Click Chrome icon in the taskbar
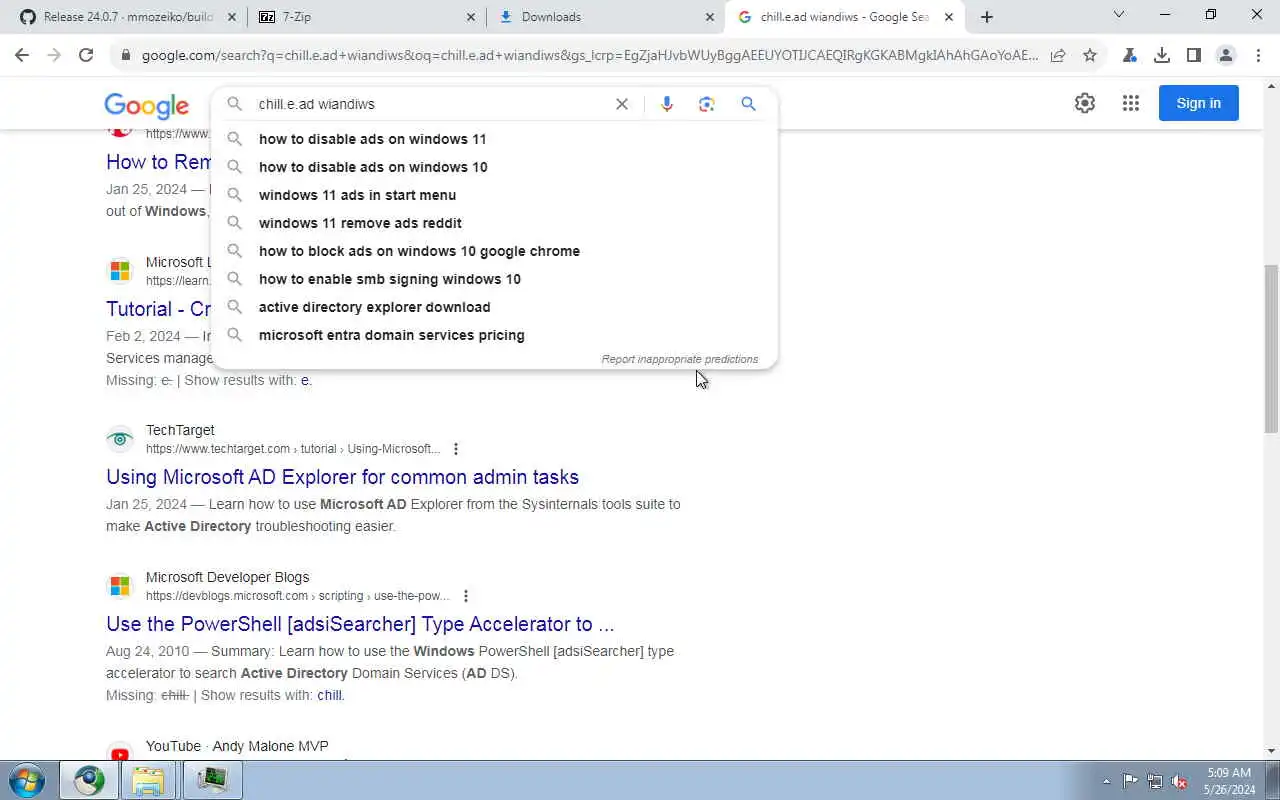Viewport: 1280px width, 800px height. pyautogui.click(x=89, y=780)
